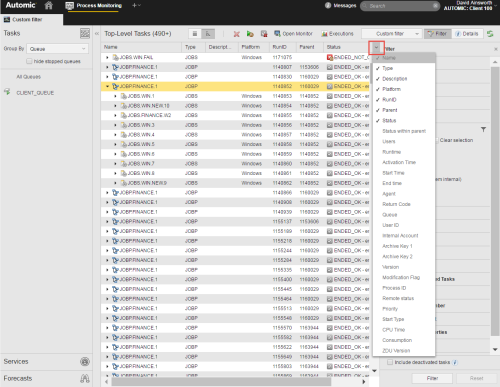Click the JOBS.WIN.FAIL job icon
This screenshot has width=500, height=387.
point(116,57)
